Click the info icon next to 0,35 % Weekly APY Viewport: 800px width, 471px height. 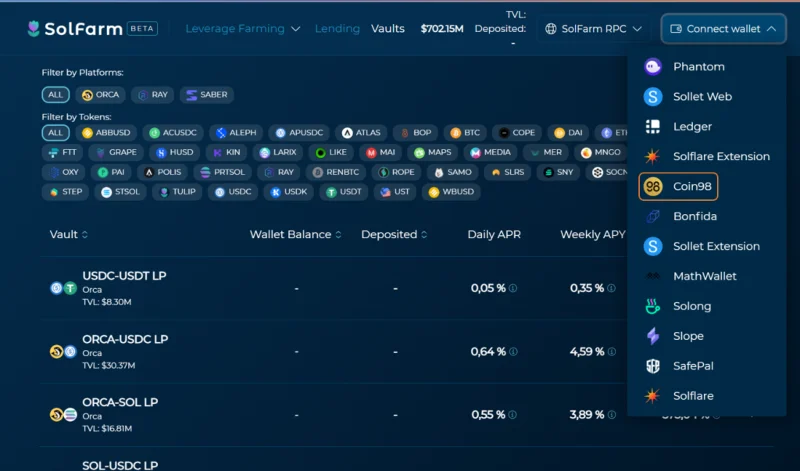(611, 288)
